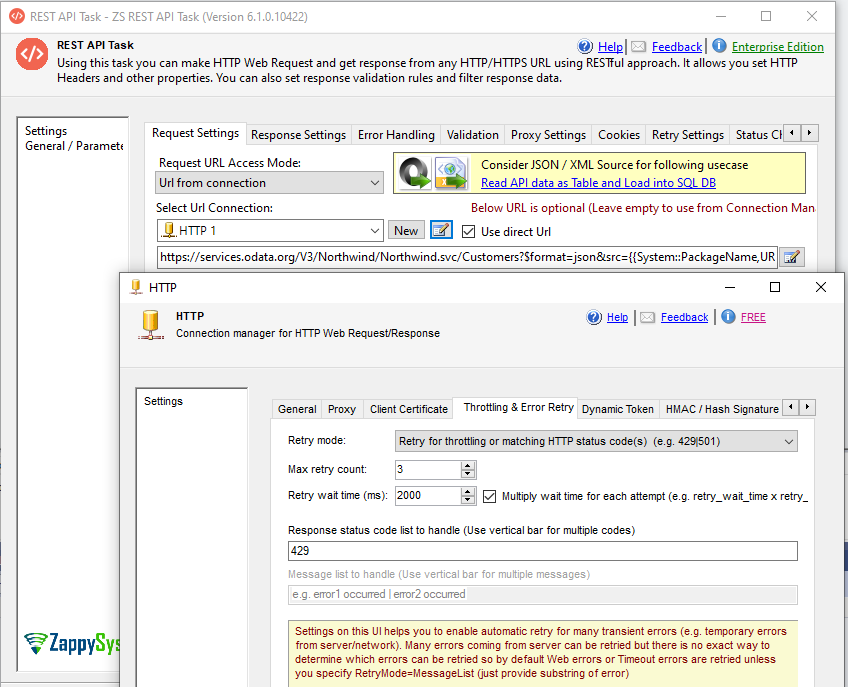The height and width of the screenshot is (687, 848).
Task: Click the edit connection pencil icon
Action: click(x=441, y=231)
